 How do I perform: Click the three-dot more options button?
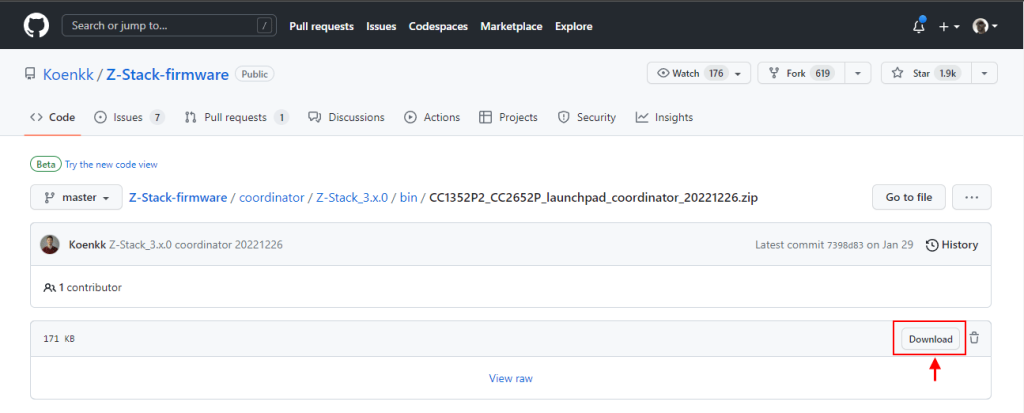click(x=971, y=198)
